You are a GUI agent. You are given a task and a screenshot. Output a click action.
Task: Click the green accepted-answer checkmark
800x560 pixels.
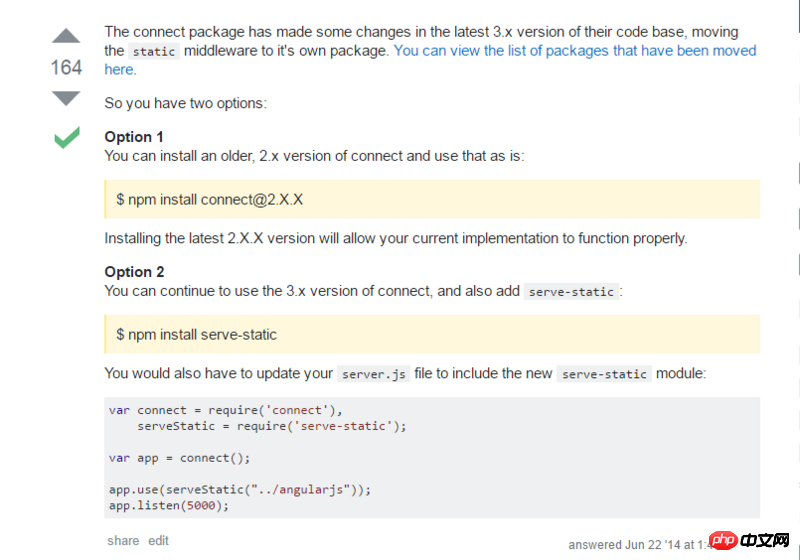coord(67,138)
